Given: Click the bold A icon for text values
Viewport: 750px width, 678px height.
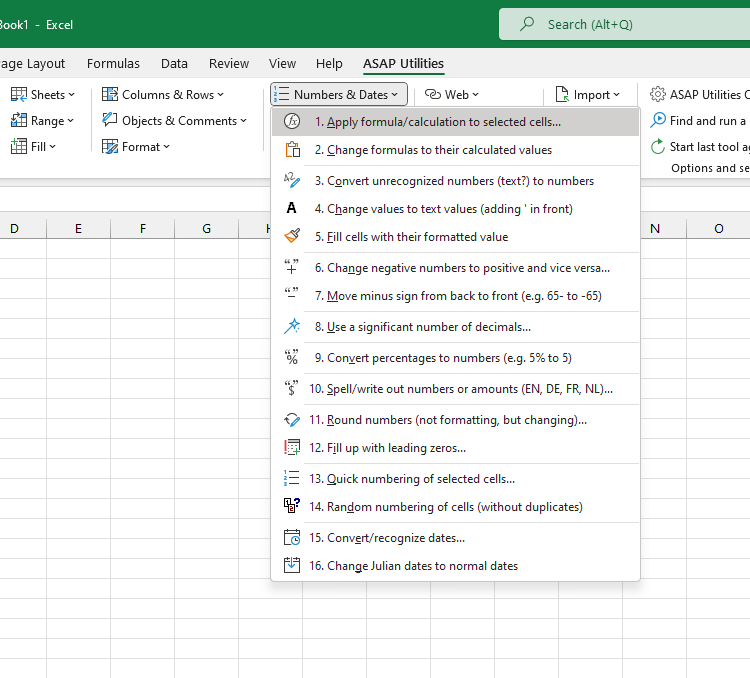Looking at the screenshot, I should pyautogui.click(x=291, y=208).
